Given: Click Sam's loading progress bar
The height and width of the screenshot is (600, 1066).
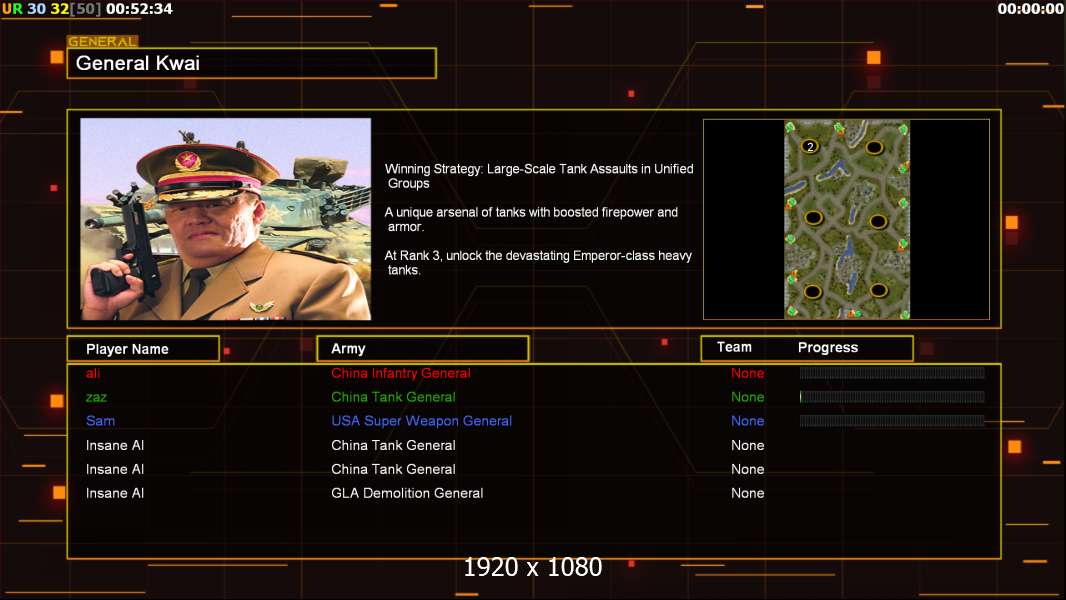Looking at the screenshot, I should pyautogui.click(x=892, y=421).
